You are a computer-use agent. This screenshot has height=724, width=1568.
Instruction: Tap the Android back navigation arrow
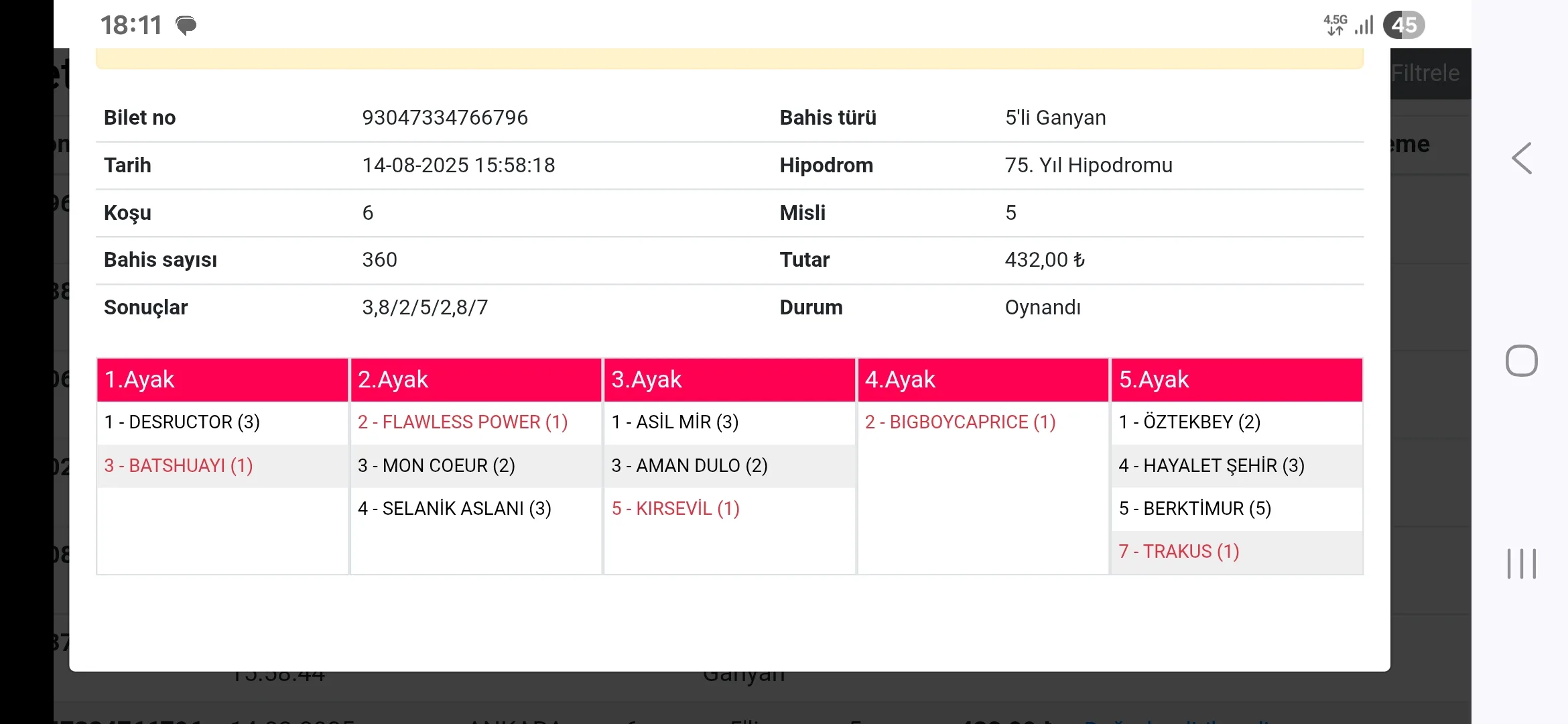point(1522,159)
